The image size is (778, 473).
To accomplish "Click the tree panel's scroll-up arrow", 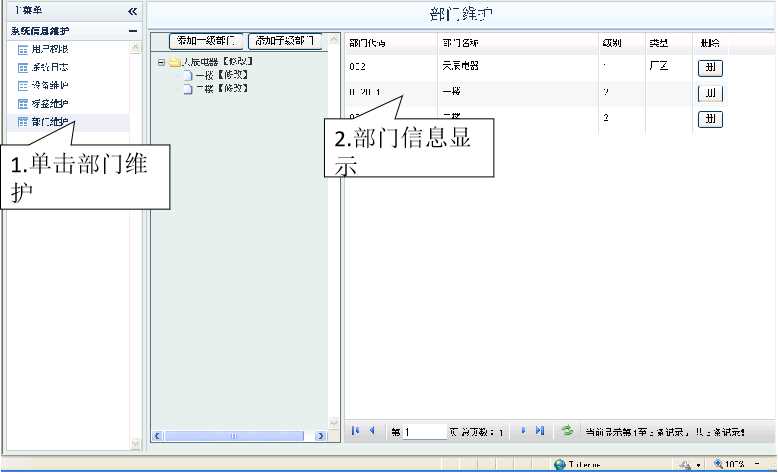I will pyautogui.click(x=334, y=39).
